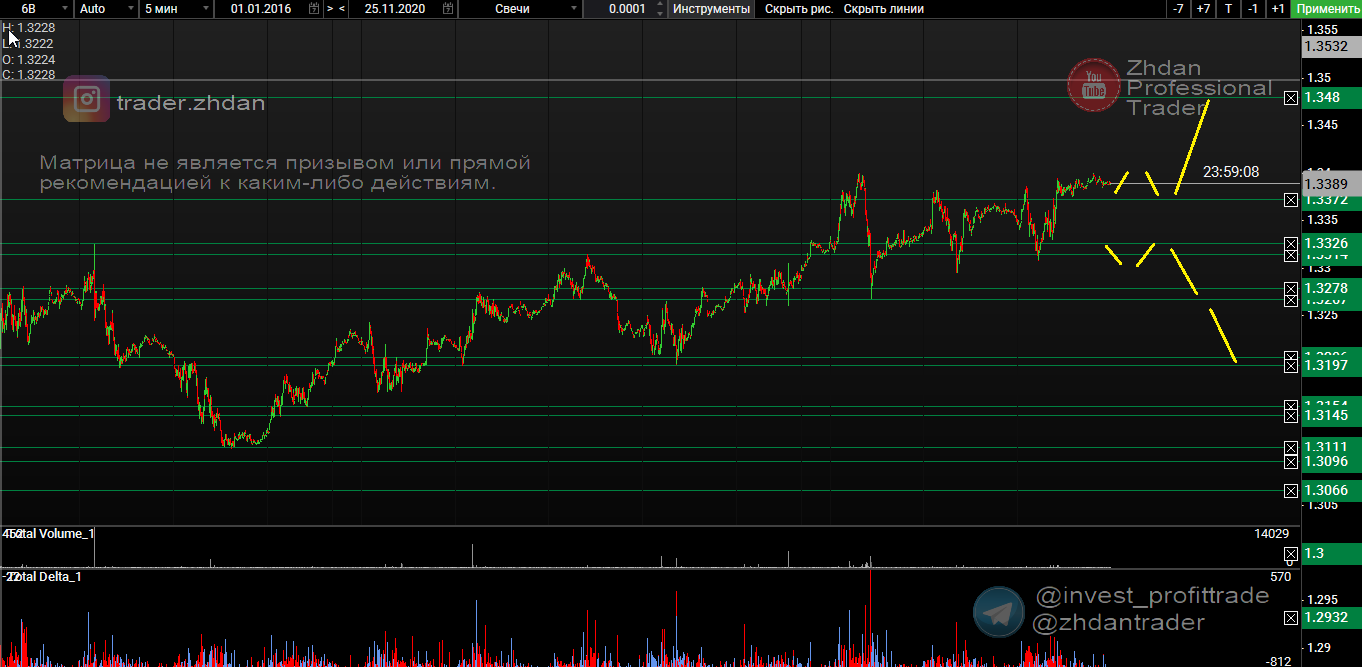
Task: Delete the 1.3372 horizontal level marker
Action: [x=1290, y=200]
